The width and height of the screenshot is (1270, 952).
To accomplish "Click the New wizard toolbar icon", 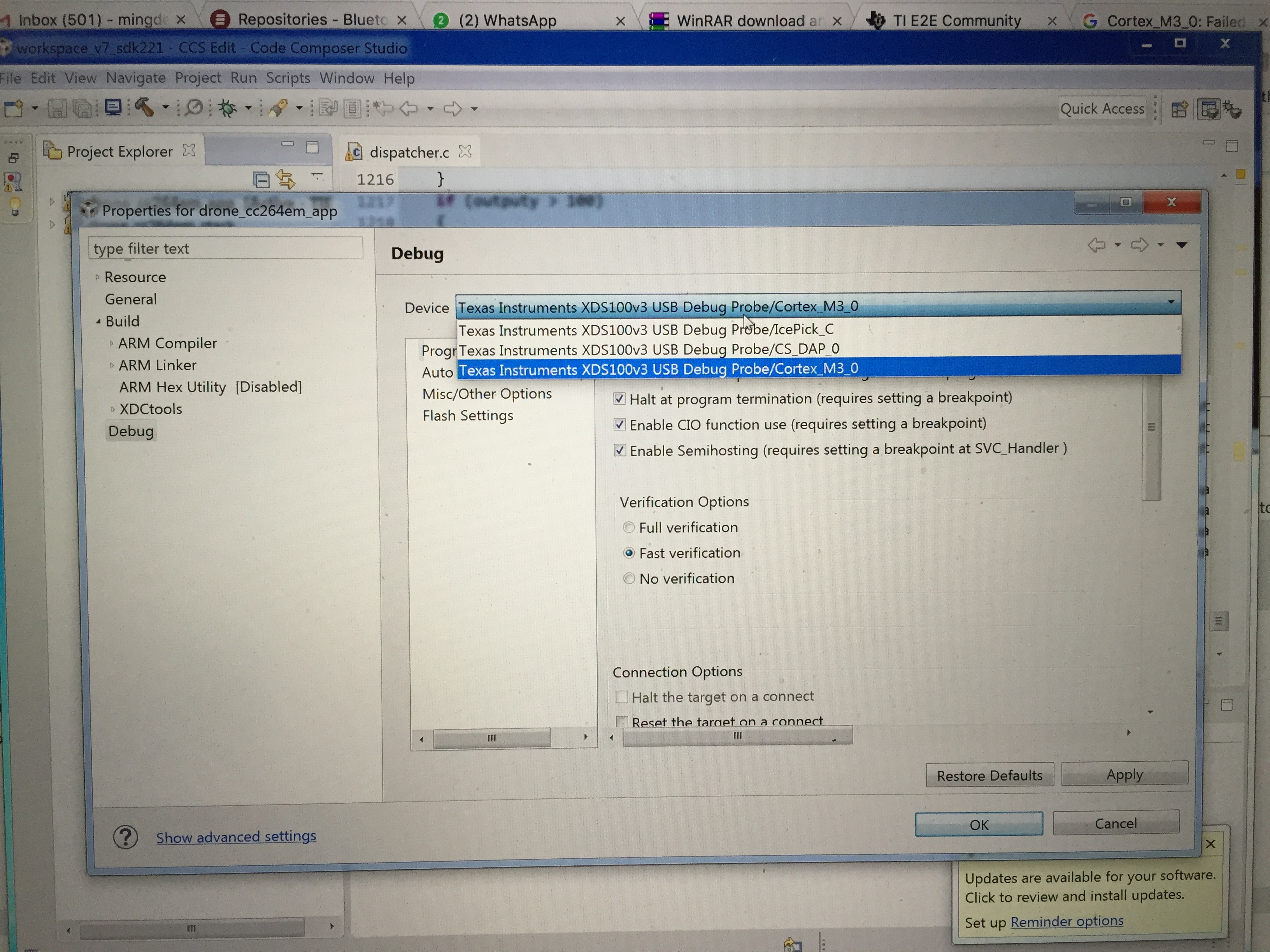I will pyautogui.click(x=14, y=108).
